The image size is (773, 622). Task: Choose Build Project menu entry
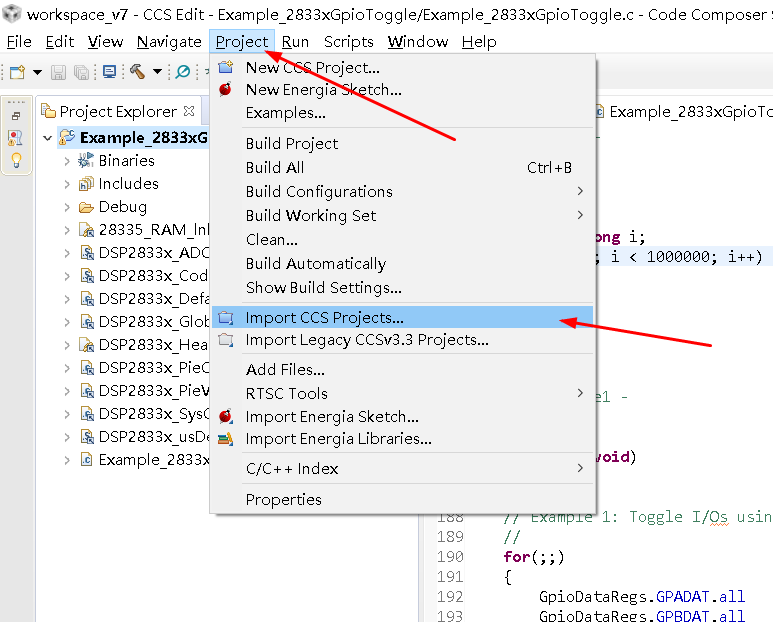click(x=402, y=144)
